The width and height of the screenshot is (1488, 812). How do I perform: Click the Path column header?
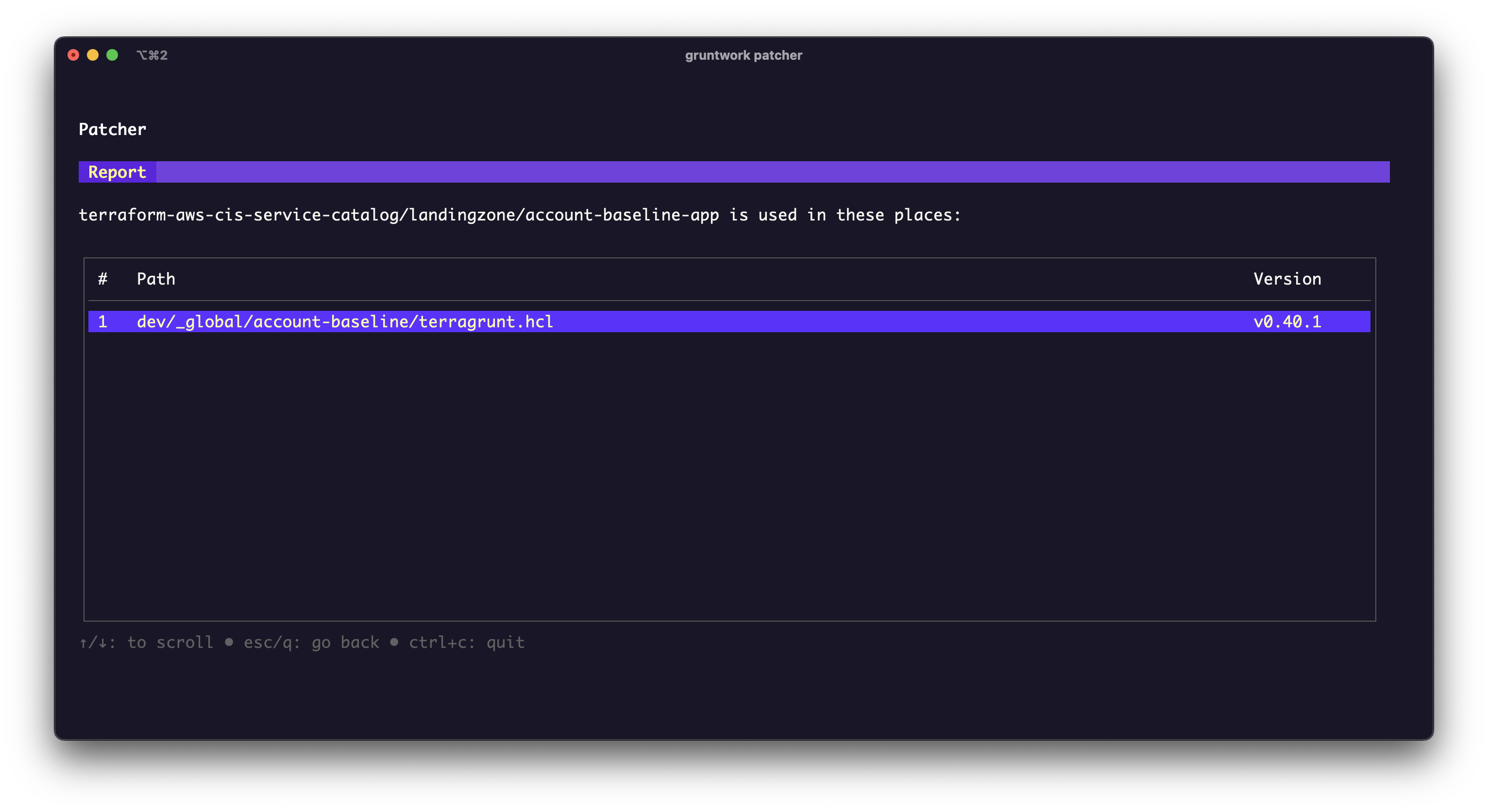[x=156, y=278]
